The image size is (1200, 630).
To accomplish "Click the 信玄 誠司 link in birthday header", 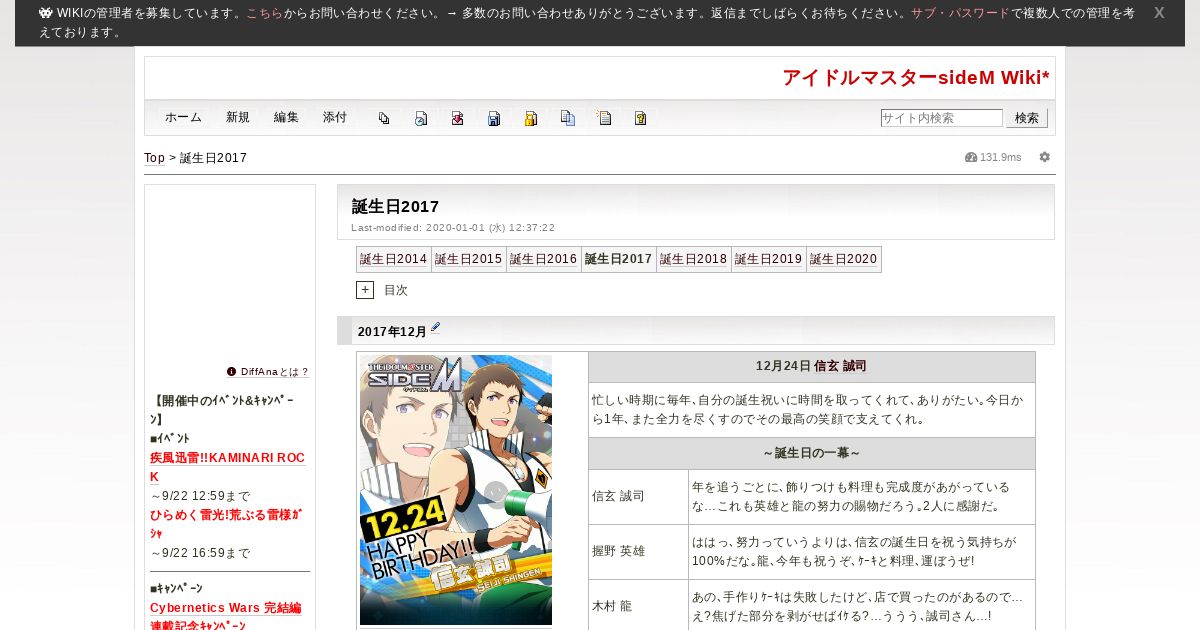I will coord(840,366).
